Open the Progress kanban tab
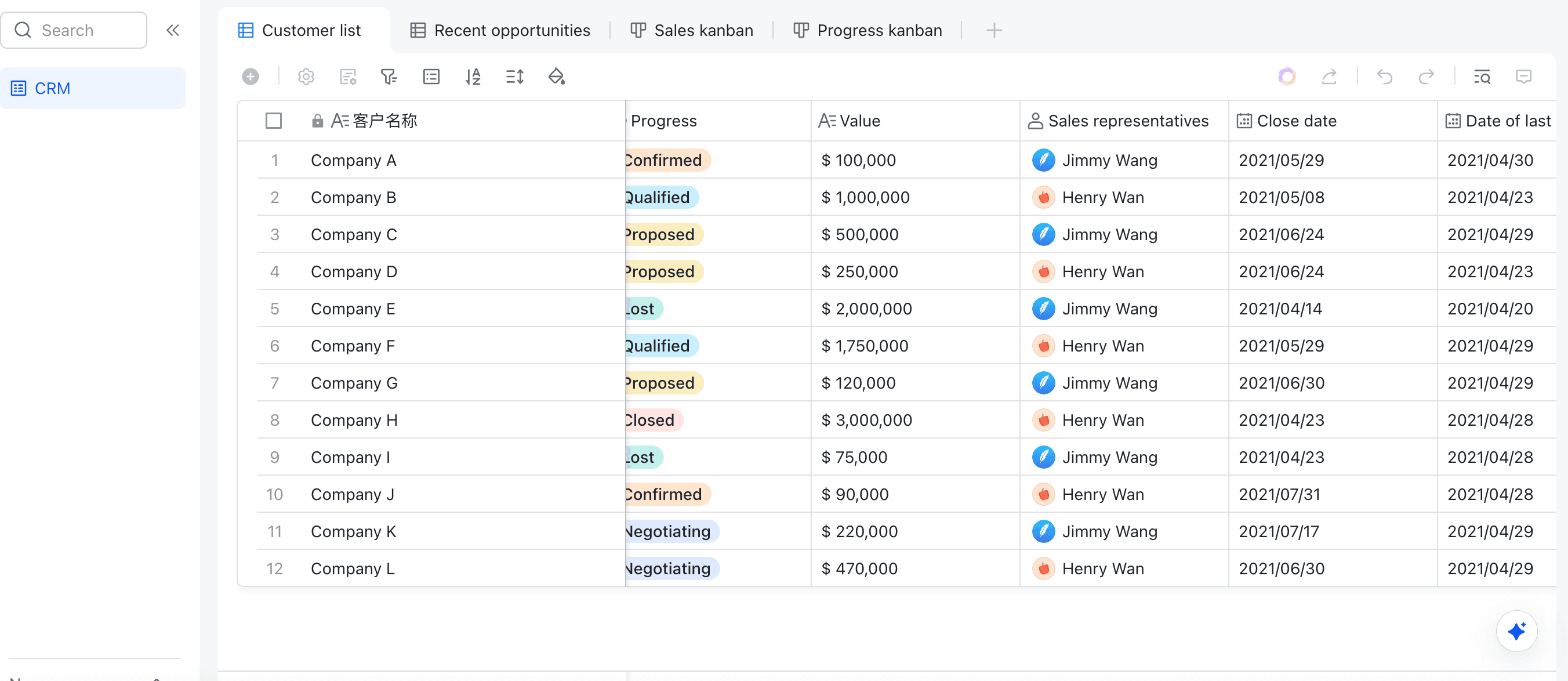 coord(868,31)
